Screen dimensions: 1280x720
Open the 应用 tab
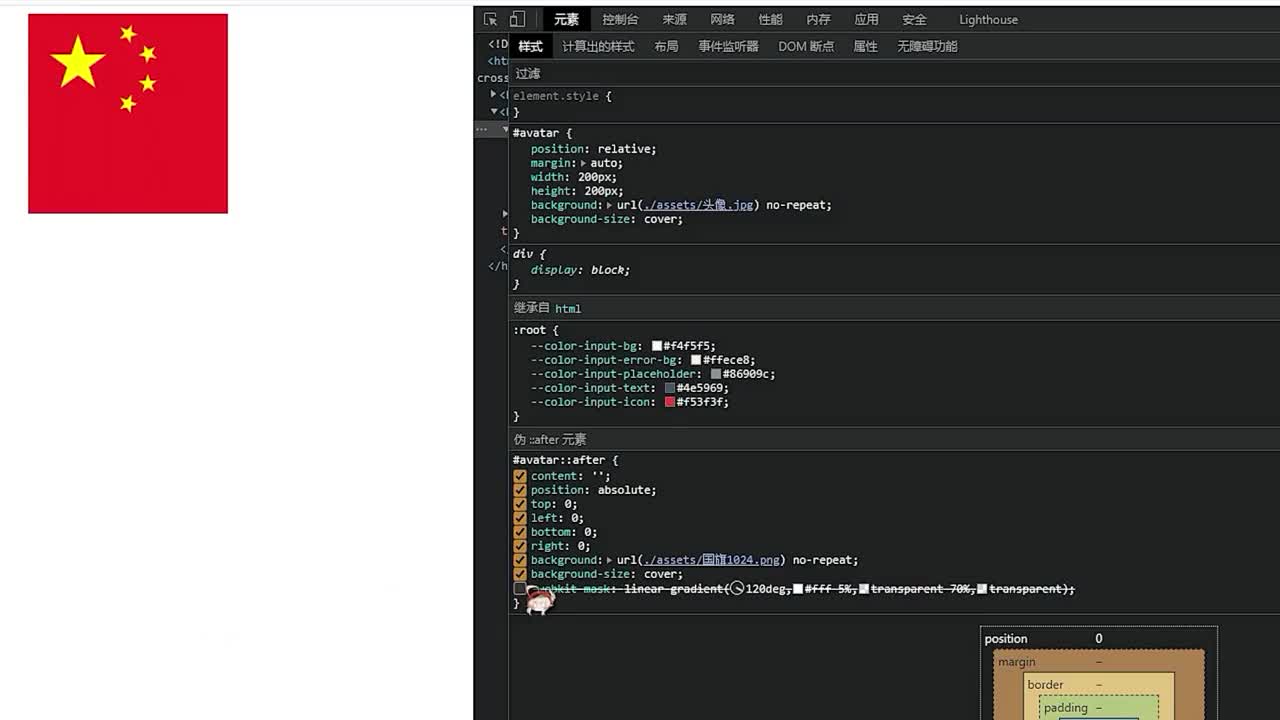(867, 19)
